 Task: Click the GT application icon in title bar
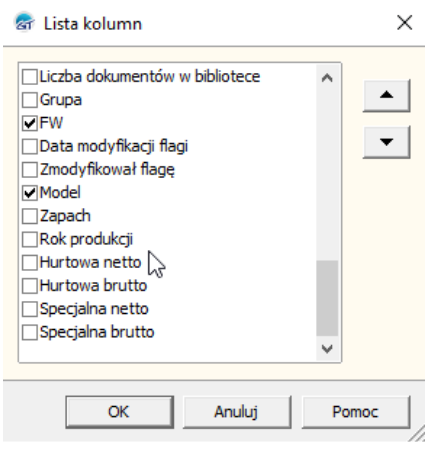coord(25,23)
